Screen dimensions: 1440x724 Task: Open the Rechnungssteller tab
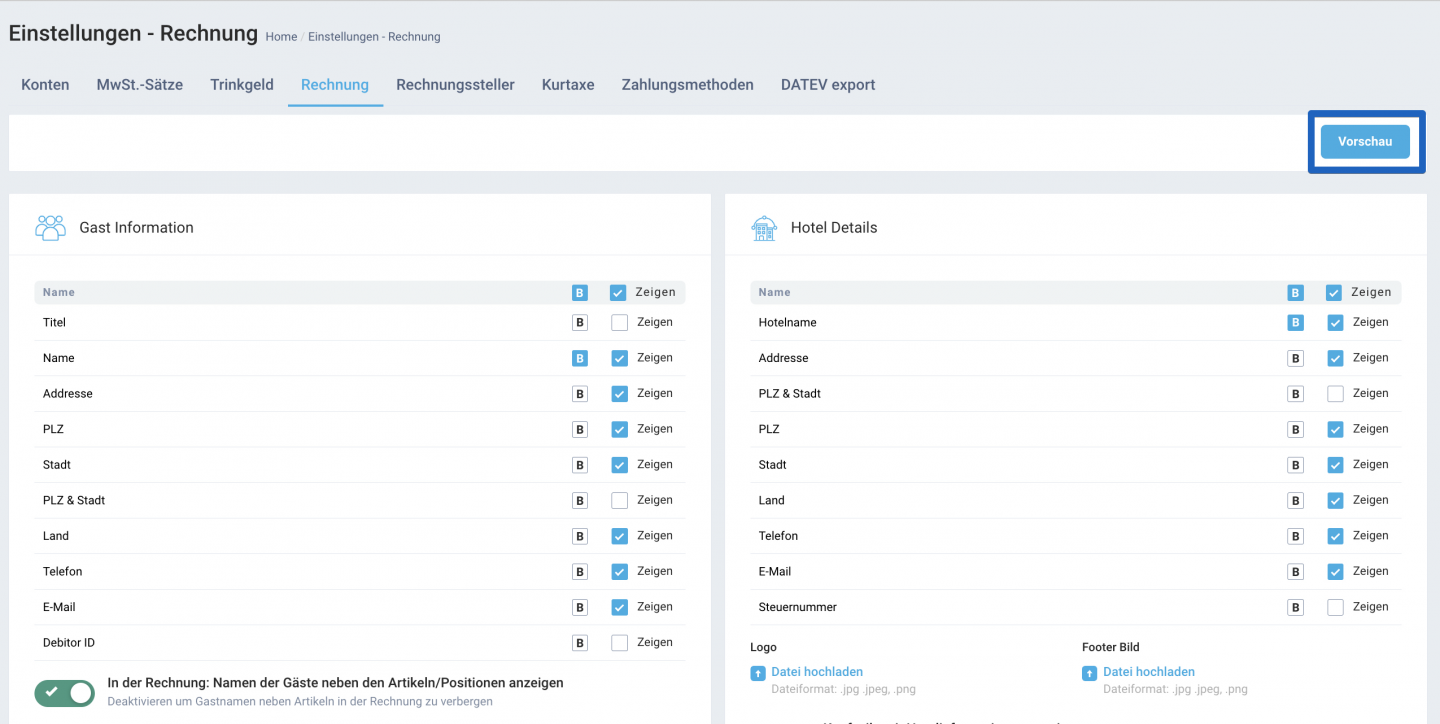(x=455, y=85)
